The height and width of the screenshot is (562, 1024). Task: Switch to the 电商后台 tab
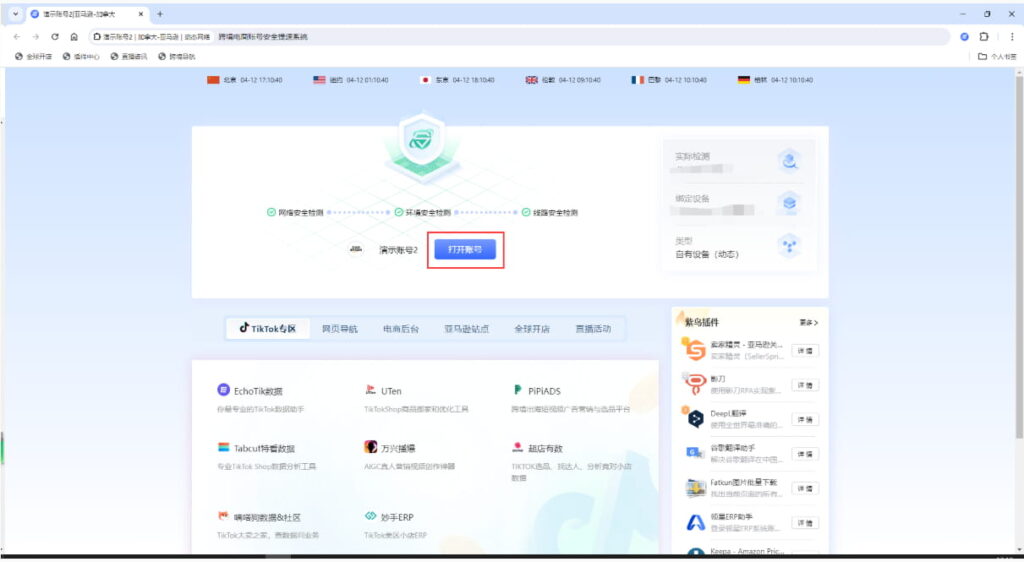coord(401,328)
